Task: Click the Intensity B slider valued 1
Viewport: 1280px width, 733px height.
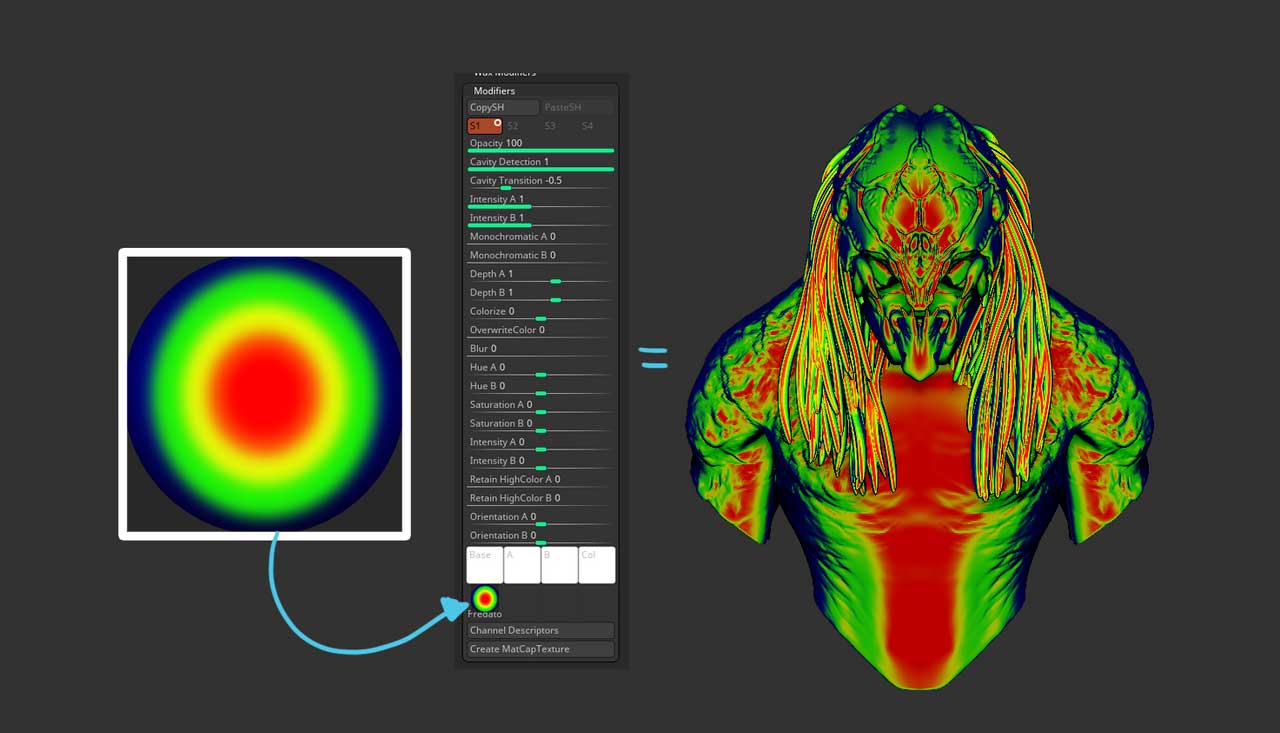Action: click(x=541, y=219)
